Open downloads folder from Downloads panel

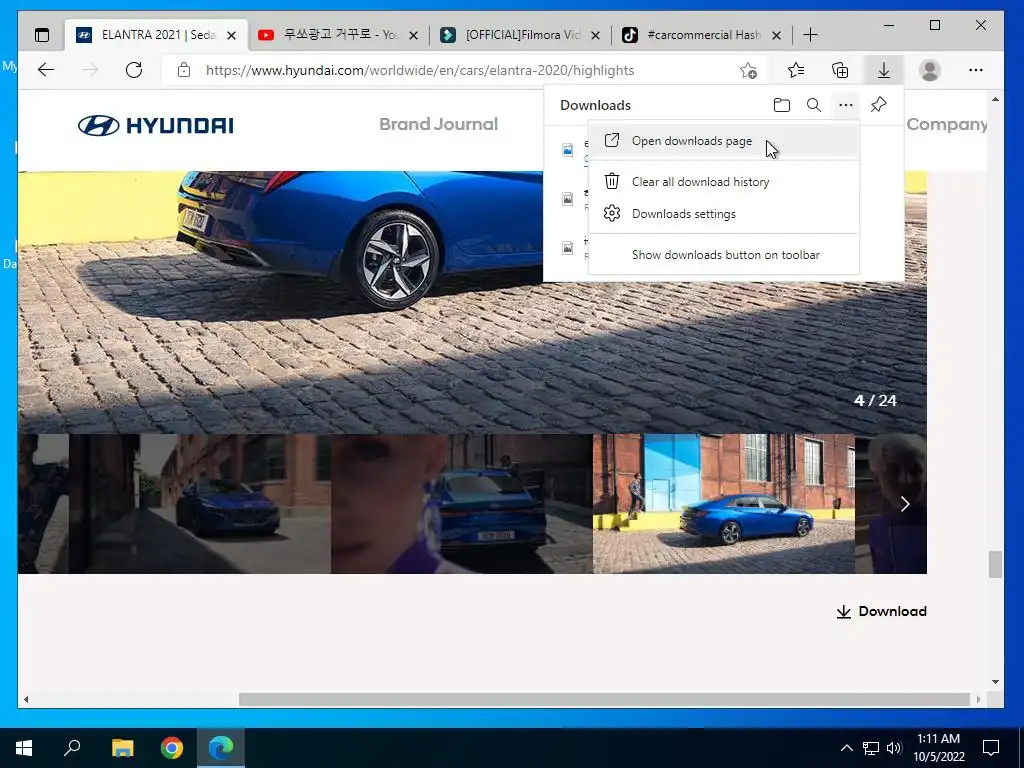[782, 105]
